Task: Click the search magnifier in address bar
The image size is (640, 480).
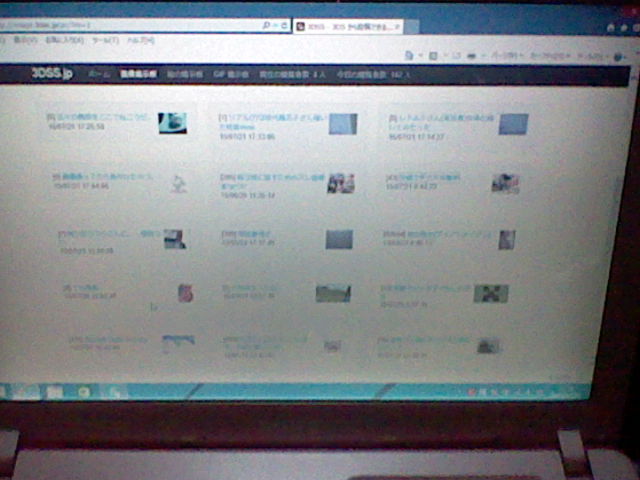Action: click(x=265, y=23)
